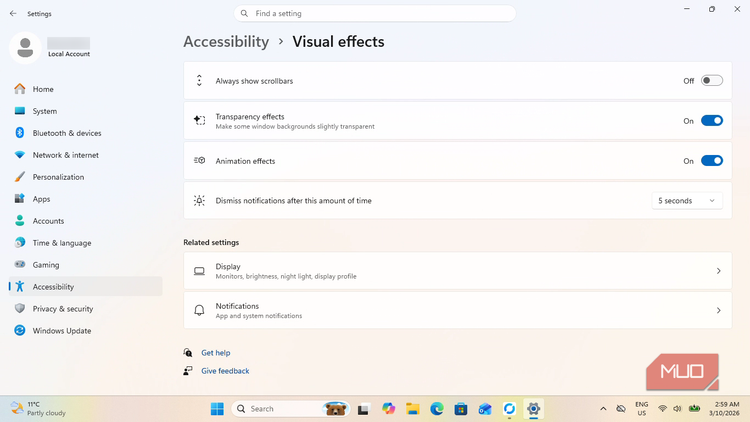Open Outlook from the taskbar
Viewport: 750px width, 422px height.
coord(485,409)
